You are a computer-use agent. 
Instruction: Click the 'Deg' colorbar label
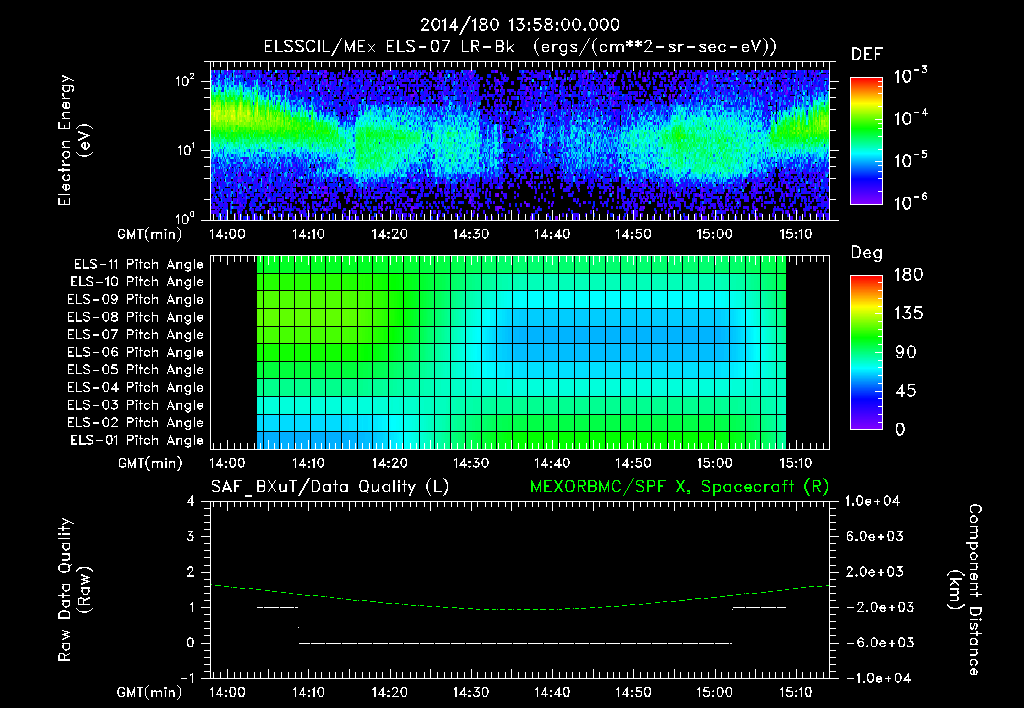[x=867, y=253]
